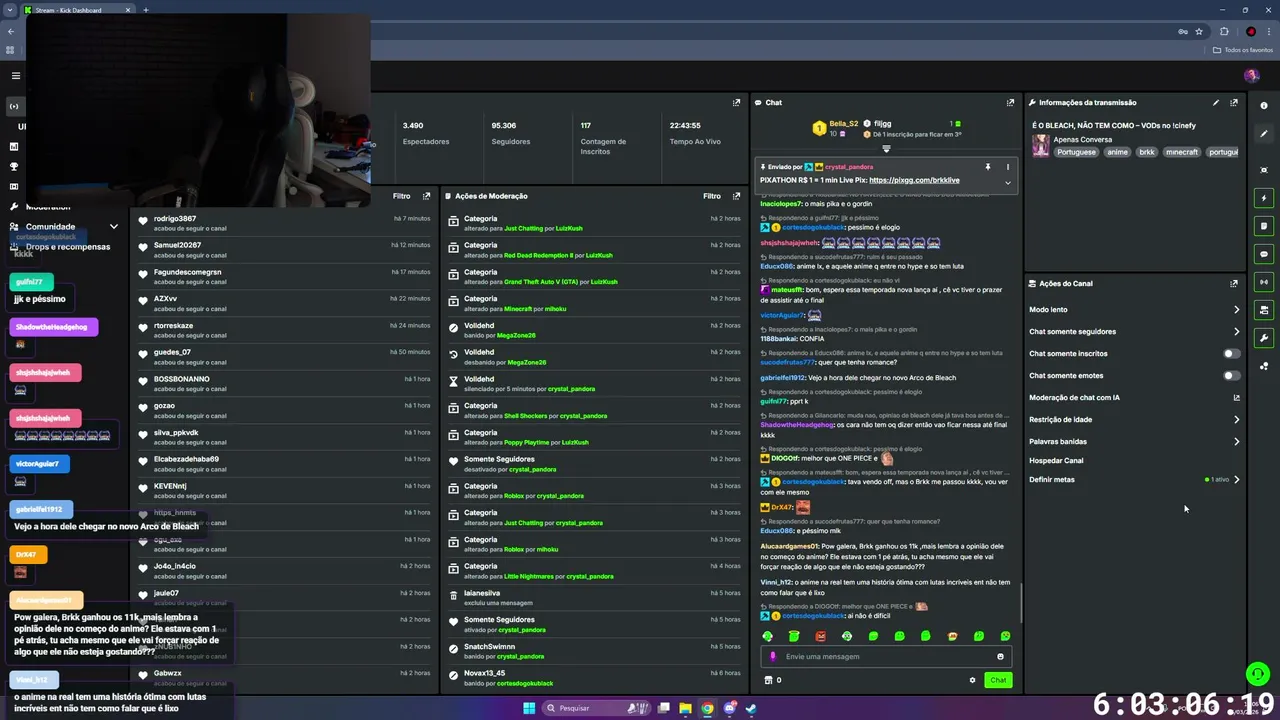Open Todos os favoritos bookmarks folder

pos(1243,50)
